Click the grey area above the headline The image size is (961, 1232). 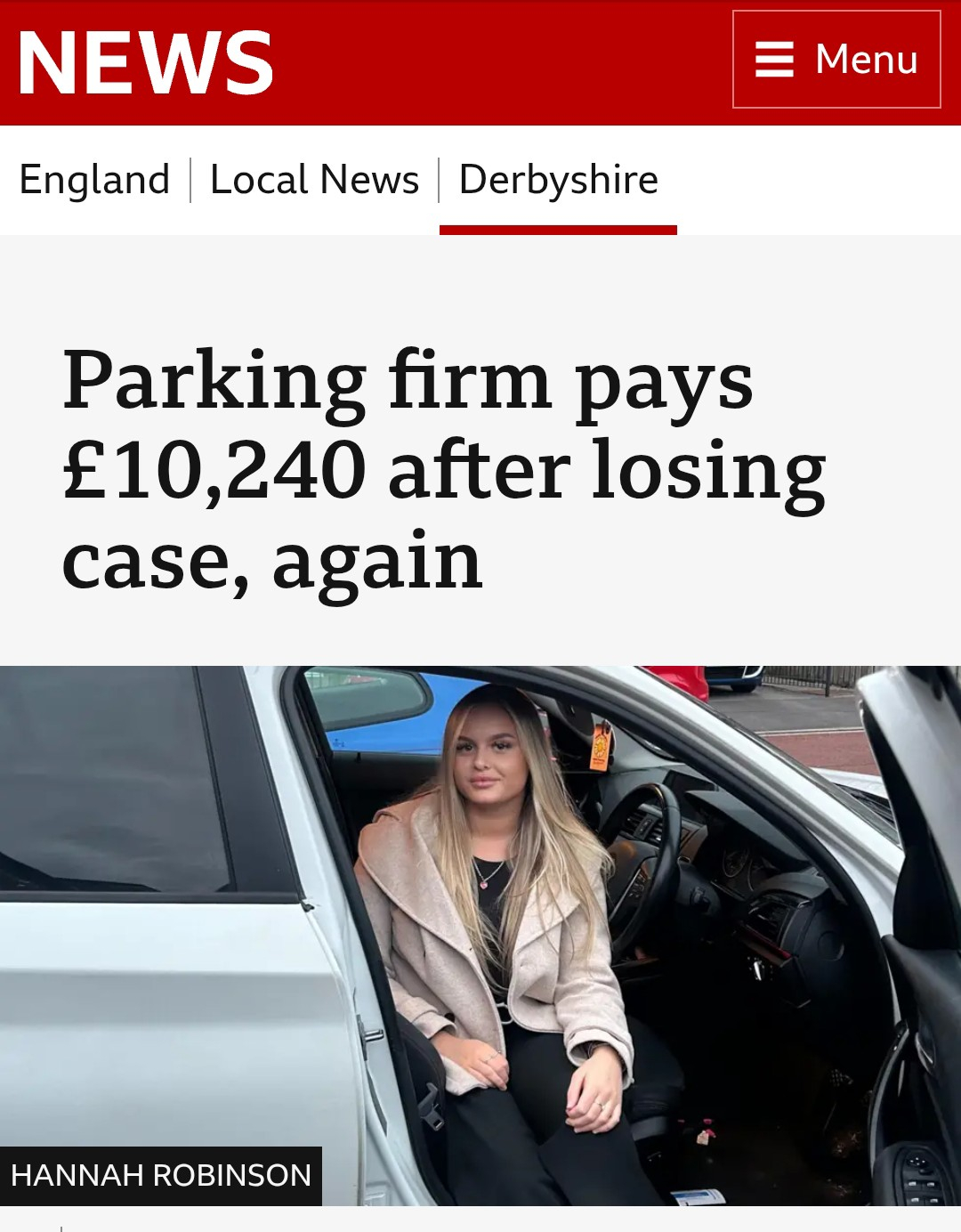point(480,285)
